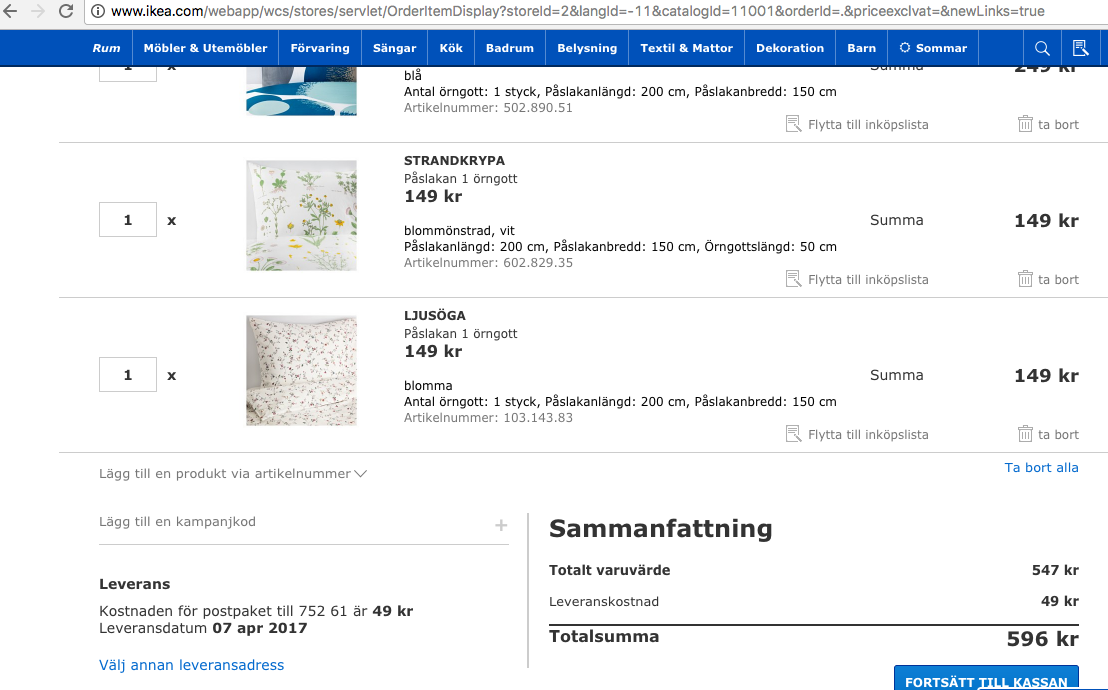Click the 'Lägg till en kampanjkod' field
This screenshot has width=1108, height=690.
(304, 523)
